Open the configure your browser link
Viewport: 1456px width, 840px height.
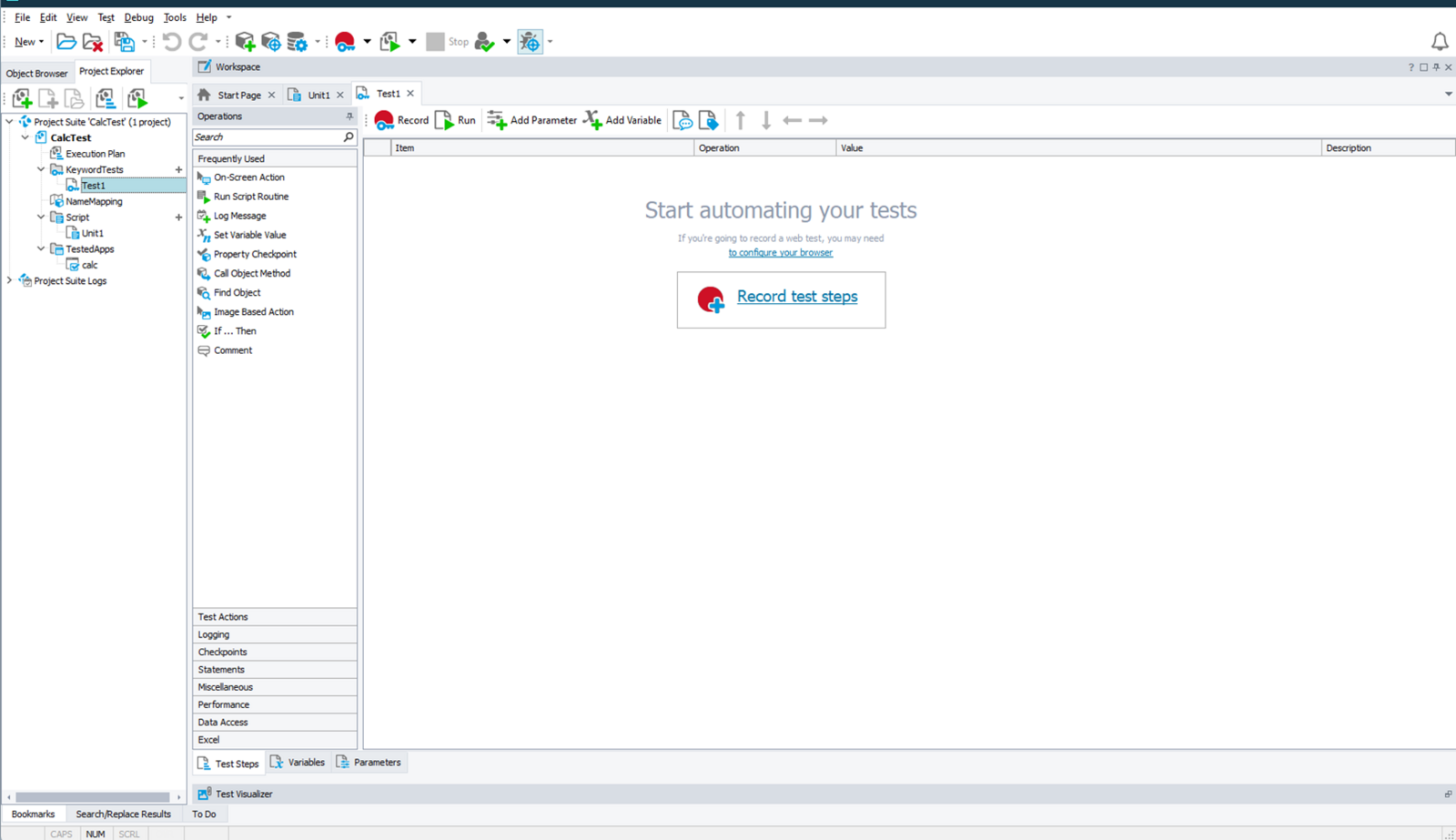780,253
